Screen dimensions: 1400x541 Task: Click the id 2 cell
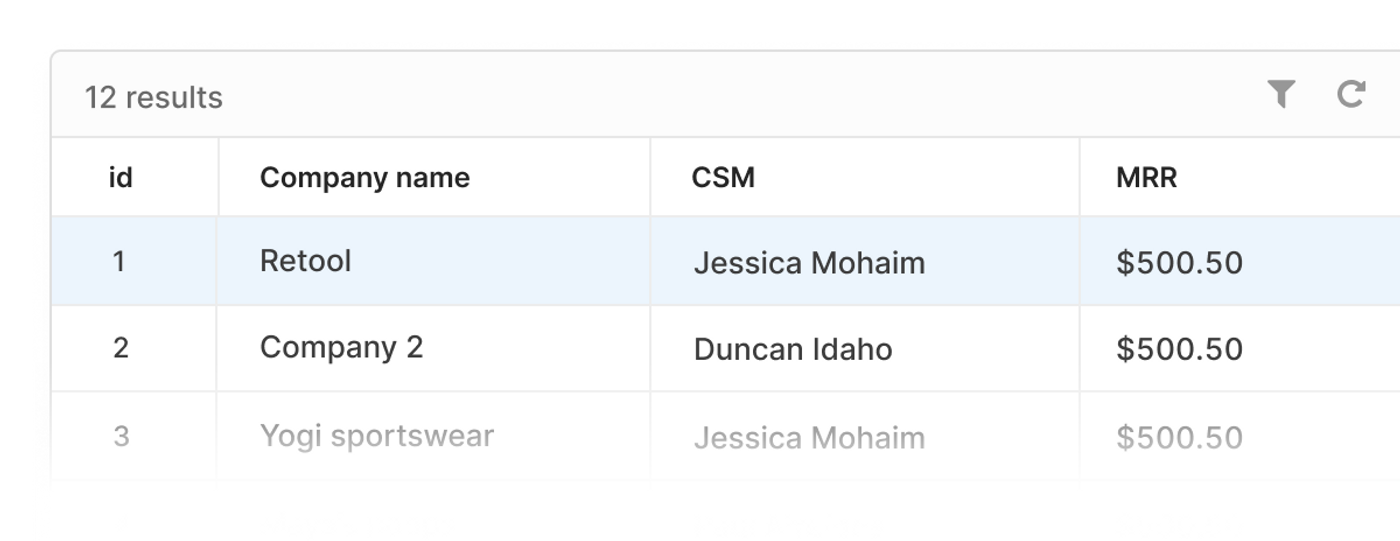(x=120, y=348)
